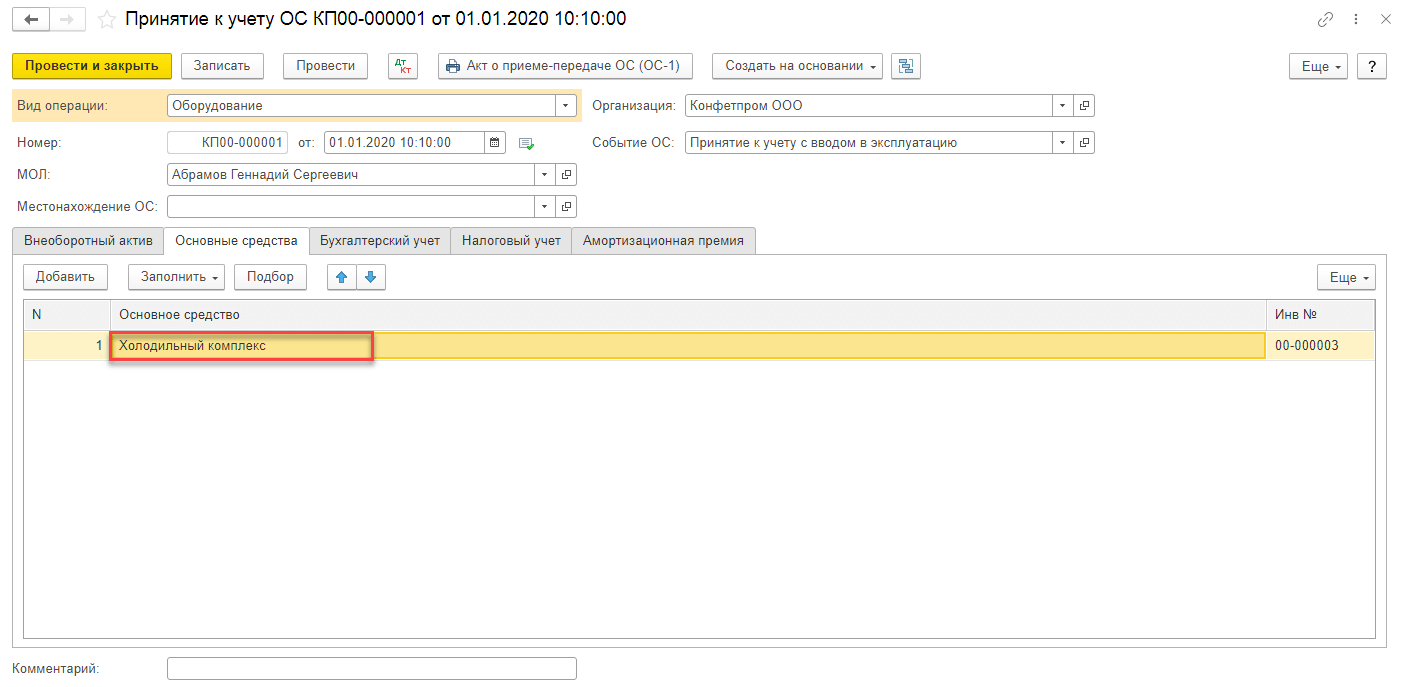1403x687 pixels.
Task: Show Дт/Кт accounting entries icon
Action: coord(404,66)
